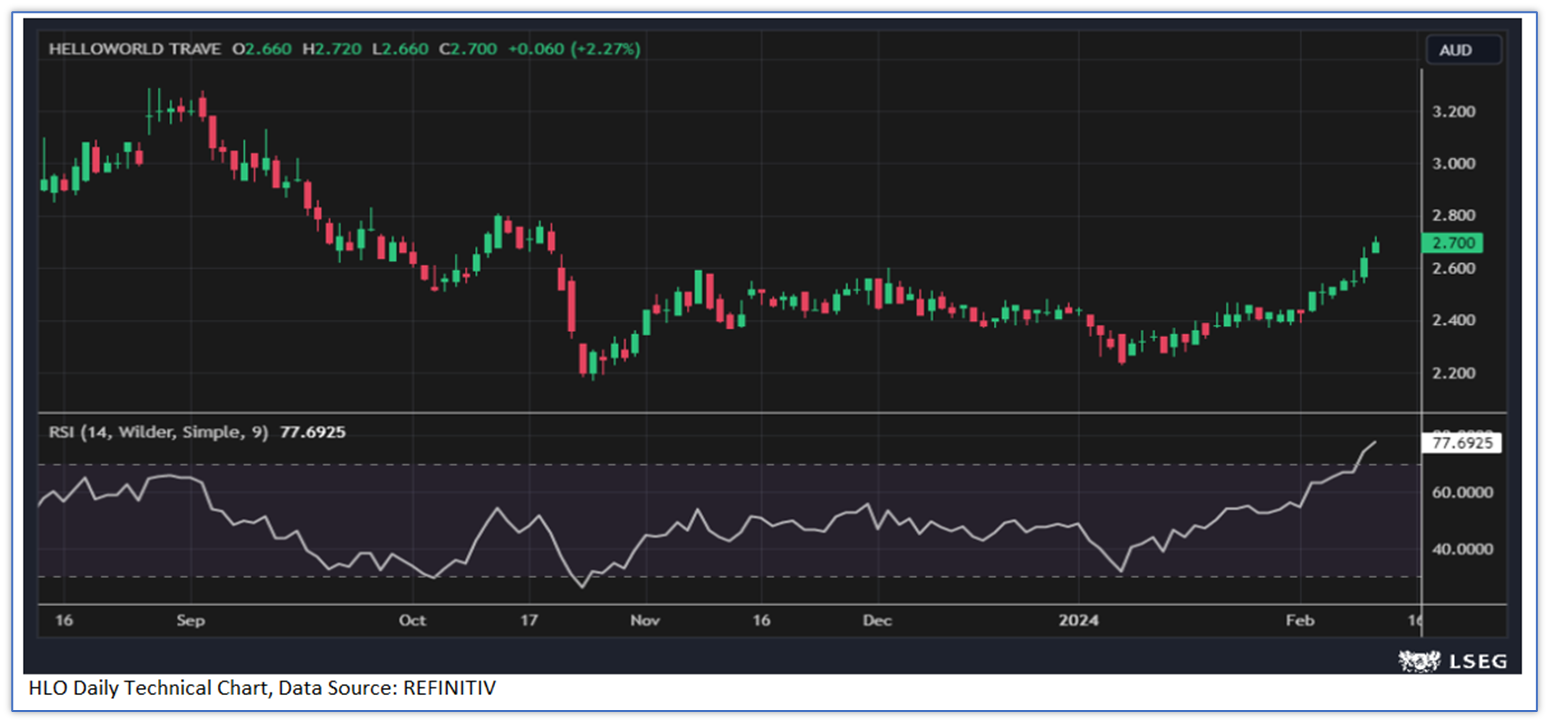The height and width of the screenshot is (723, 1549).
Task: Click the green 2.700 current price label
Action: pyautogui.click(x=1451, y=243)
